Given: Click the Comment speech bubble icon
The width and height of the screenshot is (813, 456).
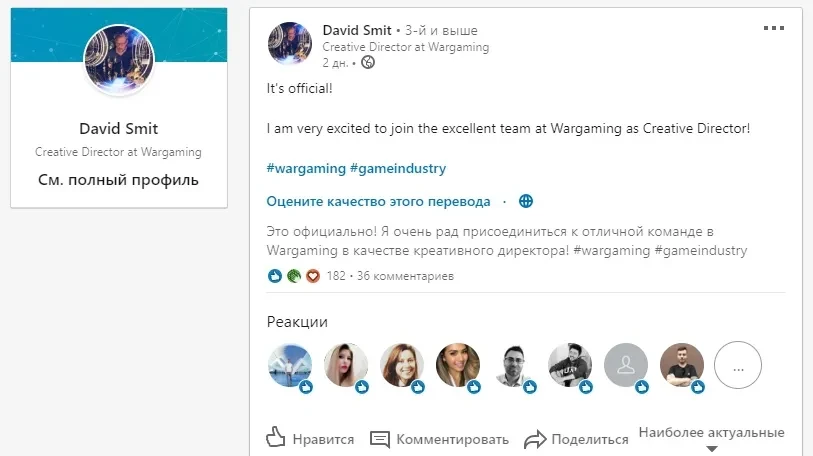Looking at the screenshot, I should (380, 438).
